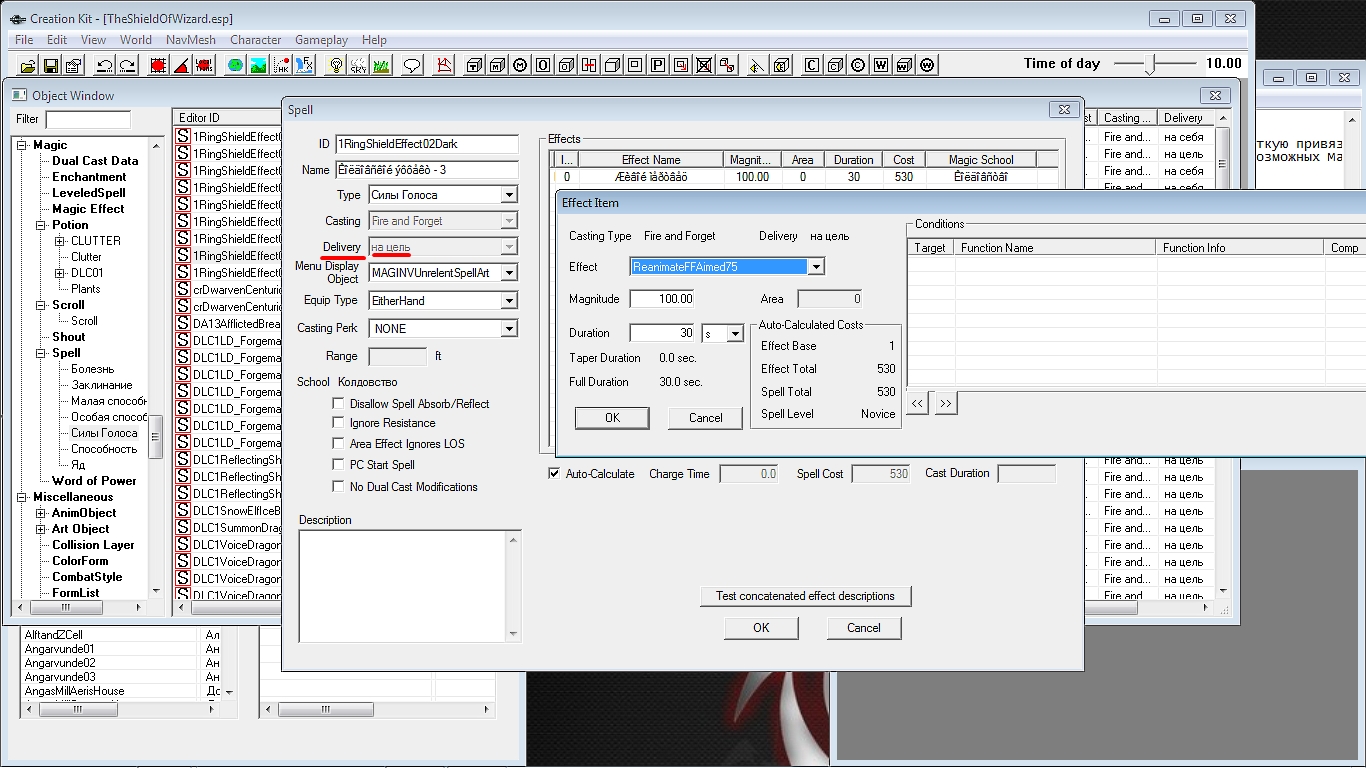Click the Open file toolbar icon
The width and height of the screenshot is (1366, 768).
tap(28, 66)
